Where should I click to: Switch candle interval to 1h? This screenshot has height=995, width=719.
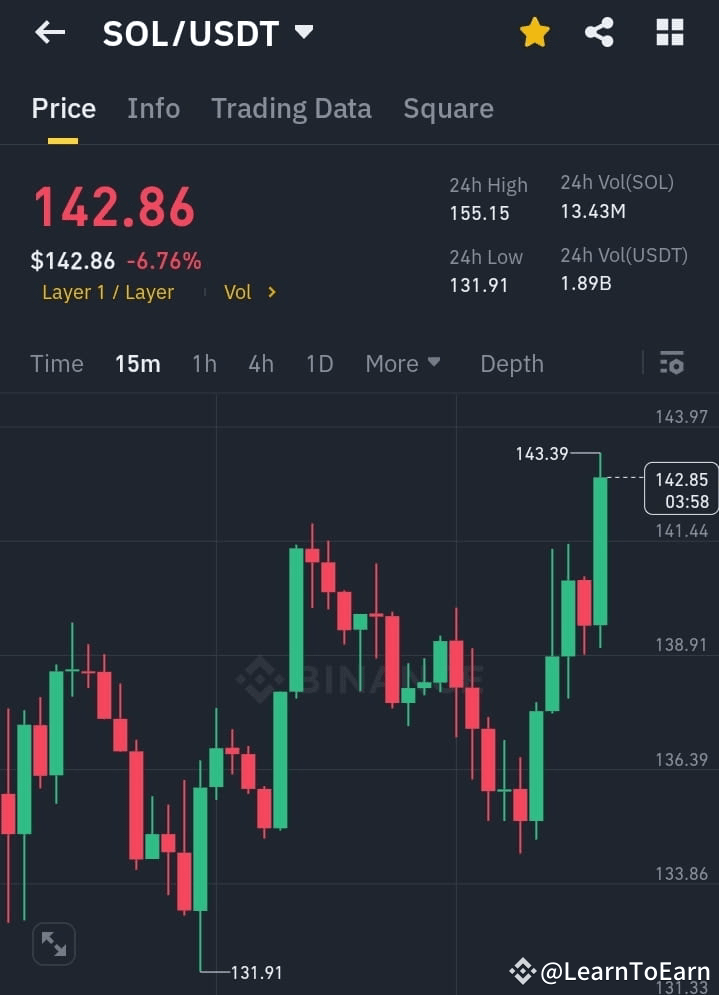(204, 364)
